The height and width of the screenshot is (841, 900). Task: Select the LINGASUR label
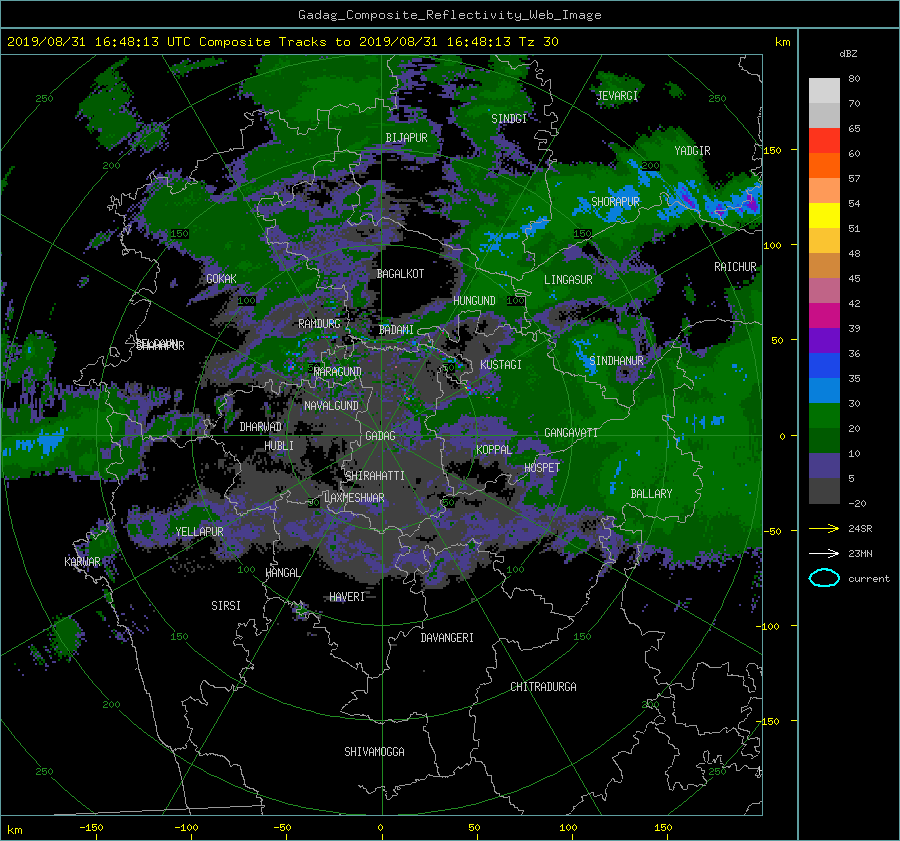568,280
